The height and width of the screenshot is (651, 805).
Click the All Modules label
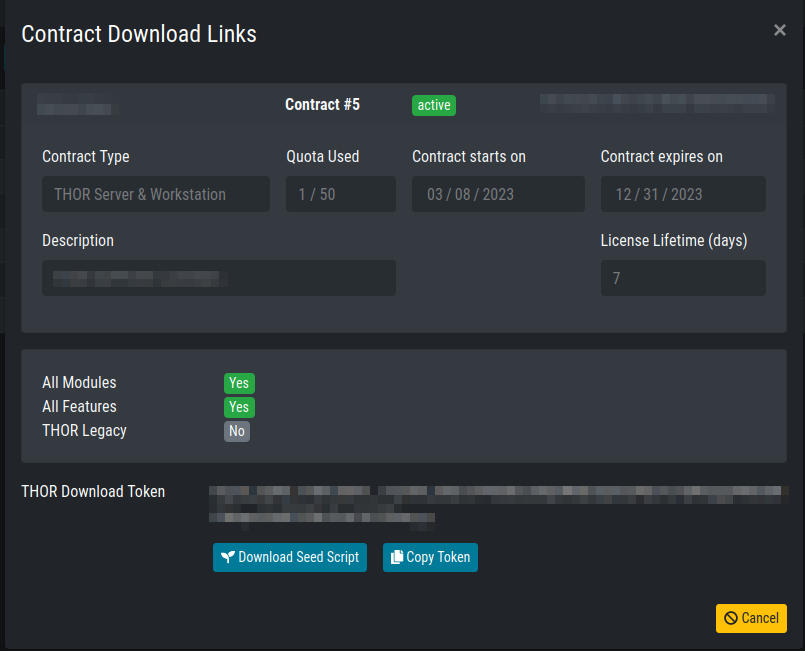click(79, 382)
